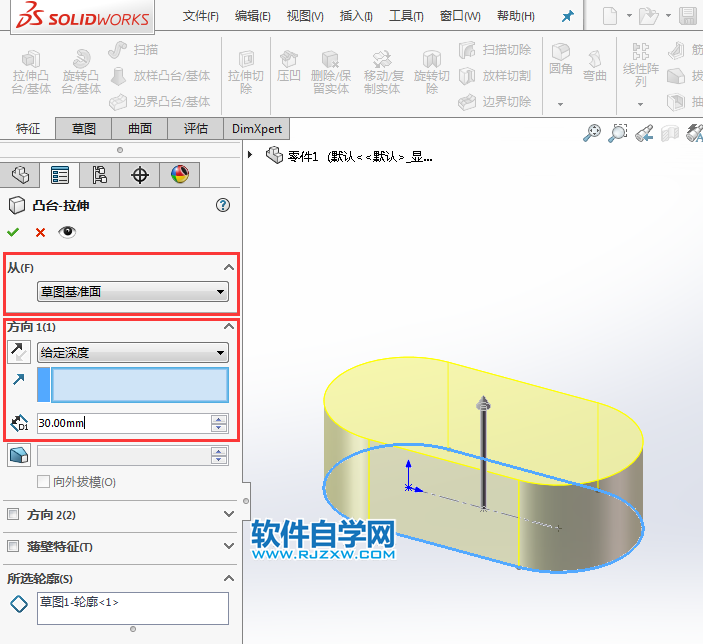Open the DimXpertManager crosshair tab icon
This screenshot has width=703, height=644.
(139, 175)
